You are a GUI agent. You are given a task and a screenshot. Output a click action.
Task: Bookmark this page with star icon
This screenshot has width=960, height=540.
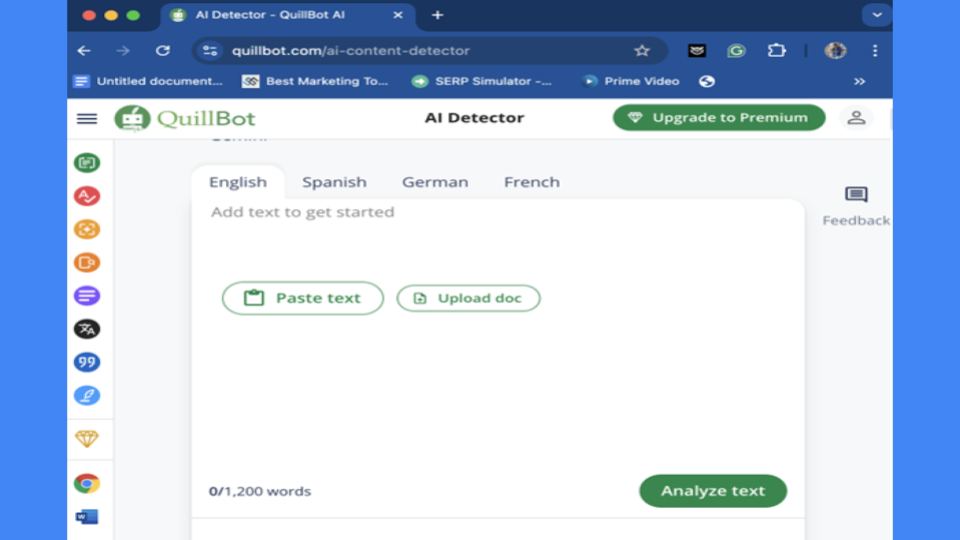(642, 51)
